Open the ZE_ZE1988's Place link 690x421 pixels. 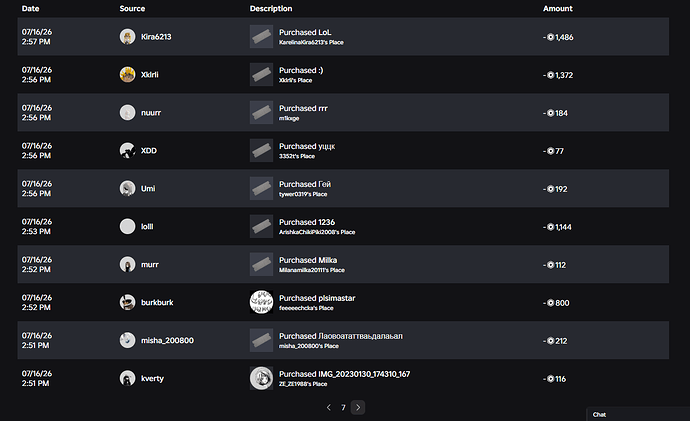[x=303, y=384]
